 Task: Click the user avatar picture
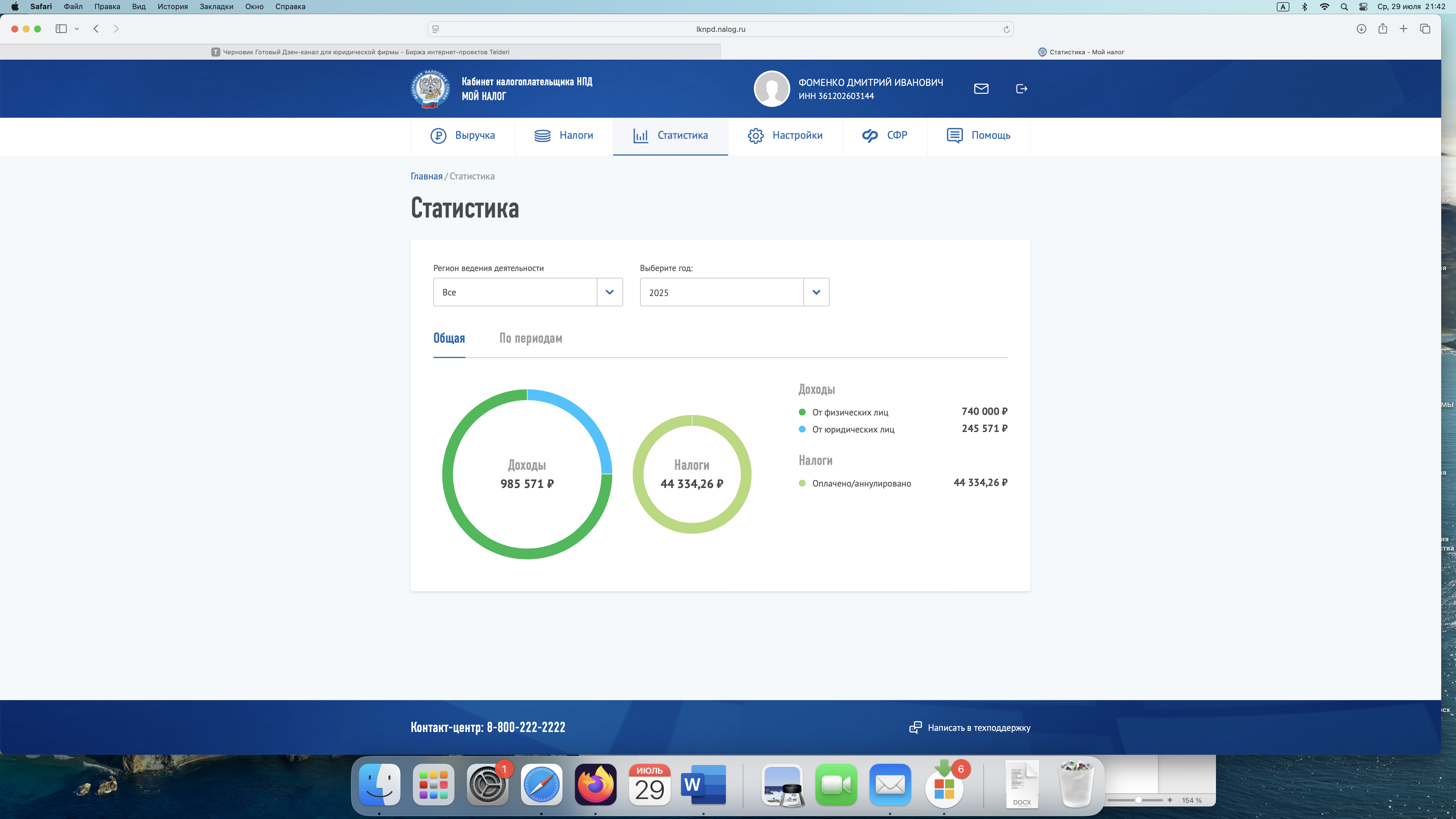click(772, 89)
